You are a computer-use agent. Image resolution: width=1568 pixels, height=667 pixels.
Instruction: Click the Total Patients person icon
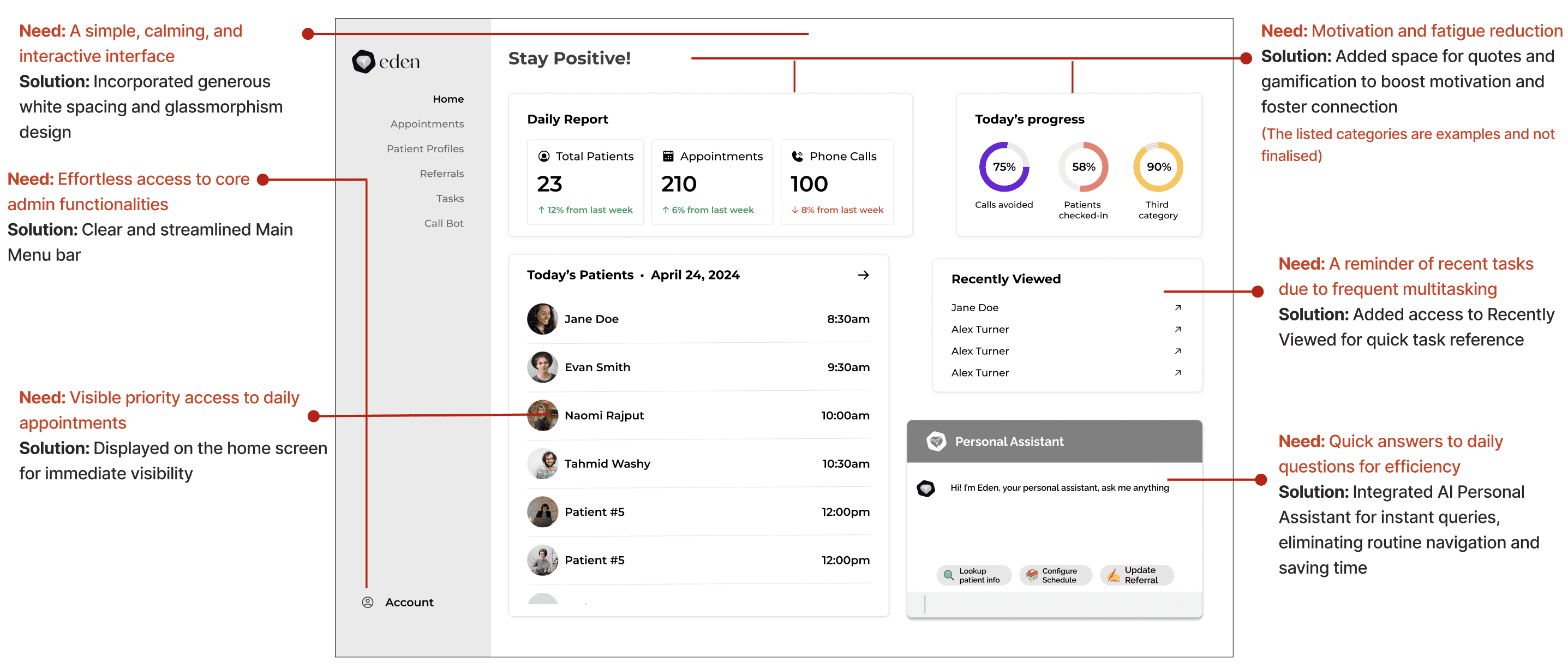pyautogui.click(x=543, y=157)
